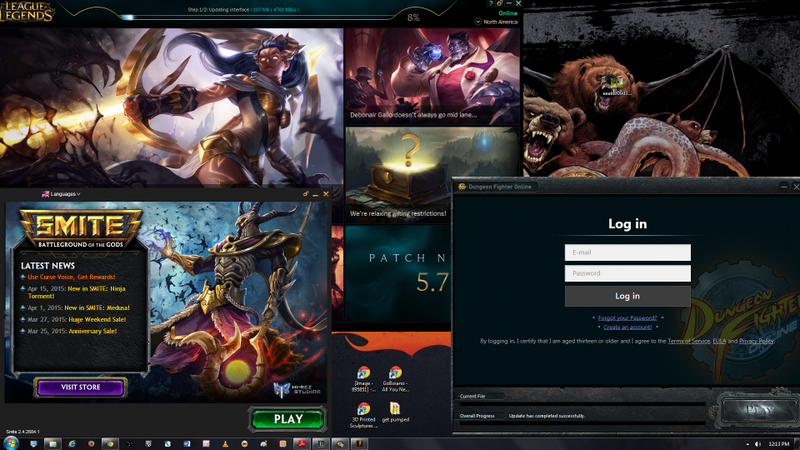The height and width of the screenshot is (450, 800).
Task: Open the EULA link
Action: [719, 341]
